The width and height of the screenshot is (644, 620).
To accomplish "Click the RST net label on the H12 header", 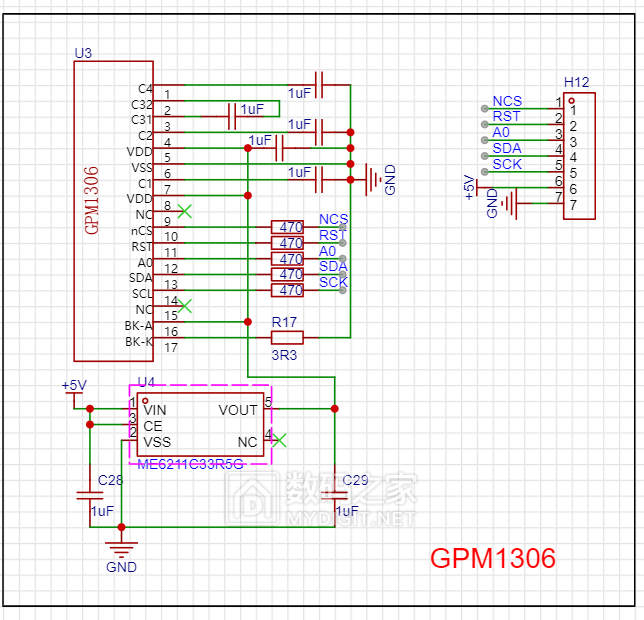I will click(506, 117).
